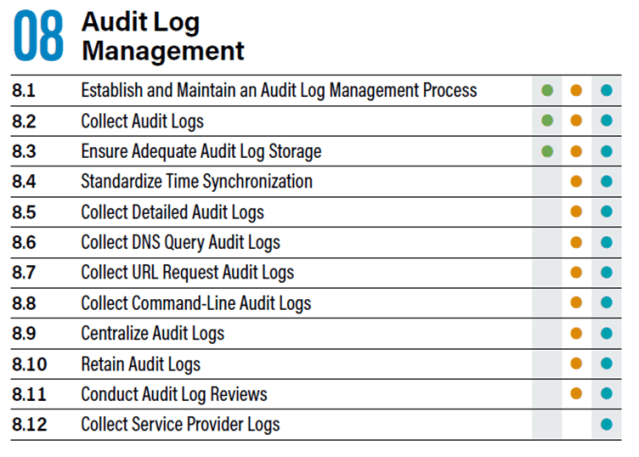Open the Collect URL Request Audit Logs item
This screenshot has height=457, width=639.
pyautogui.click(x=187, y=273)
